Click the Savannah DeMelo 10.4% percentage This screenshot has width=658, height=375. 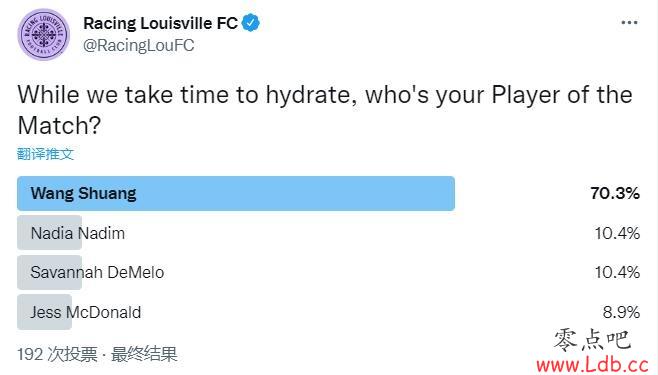click(617, 272)
